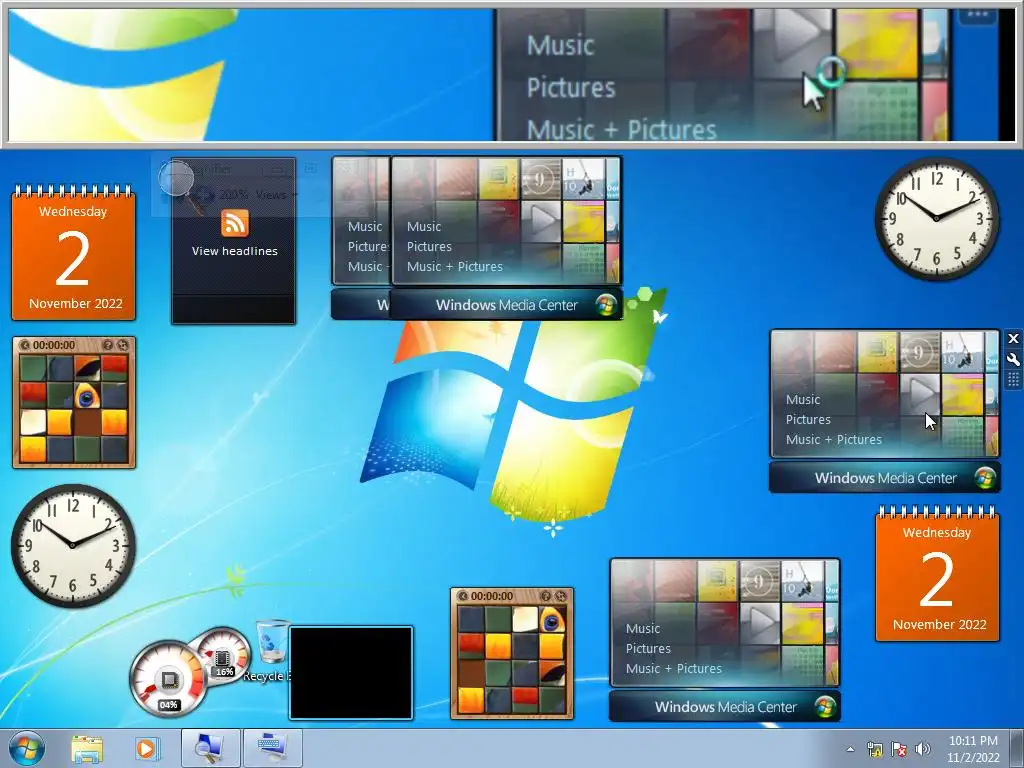Image resolution: width=1024 pixels, height=768 pixels.
Task: Click play thumbnail under the mouse pointer
Action: click(920, 395)
